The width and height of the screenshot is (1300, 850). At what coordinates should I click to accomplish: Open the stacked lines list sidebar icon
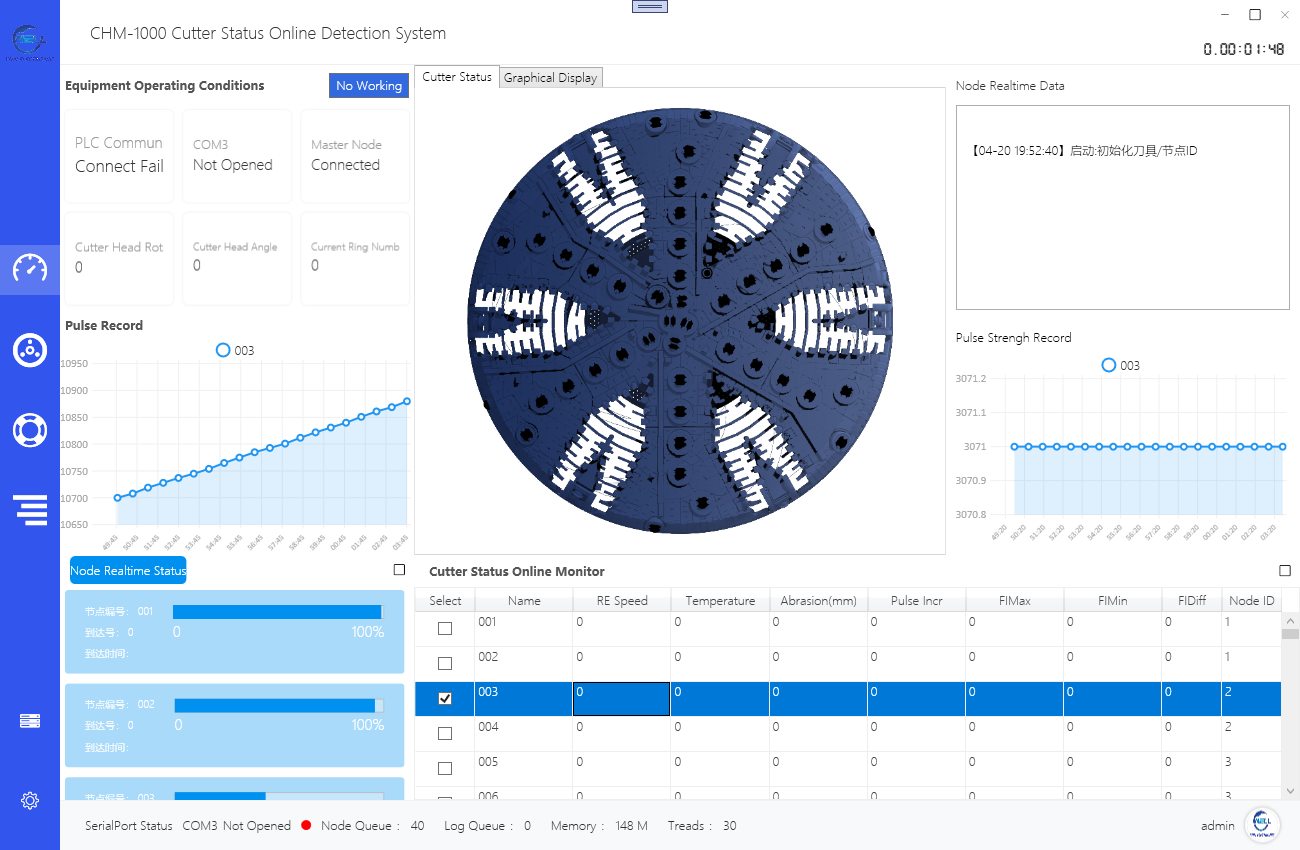point(31,510)
